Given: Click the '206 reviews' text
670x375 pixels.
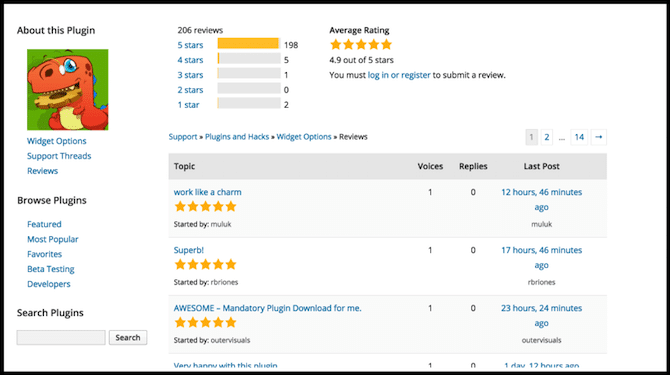Looking at the screenshot, I should (200, 30).
